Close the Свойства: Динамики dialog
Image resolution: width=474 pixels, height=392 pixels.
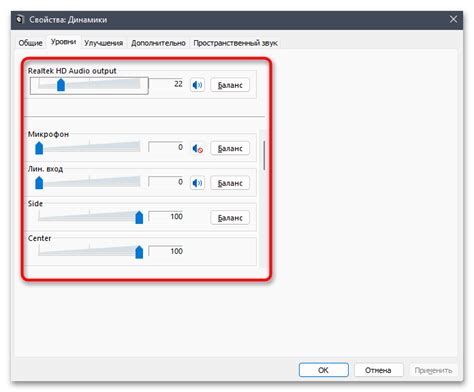[x=453, y=19]
